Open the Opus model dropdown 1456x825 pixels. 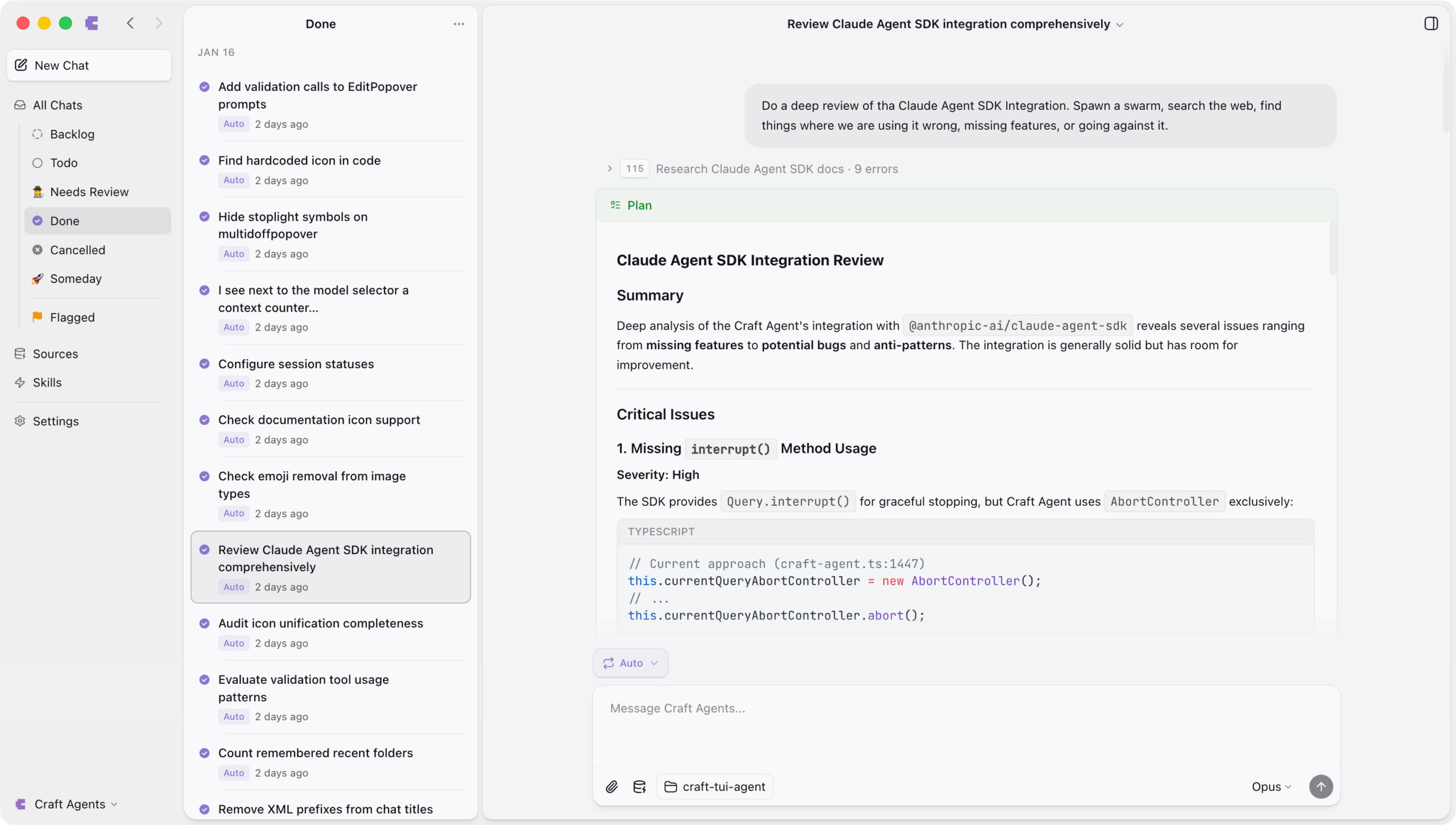pyautogui.click(x=1271, y=786)
